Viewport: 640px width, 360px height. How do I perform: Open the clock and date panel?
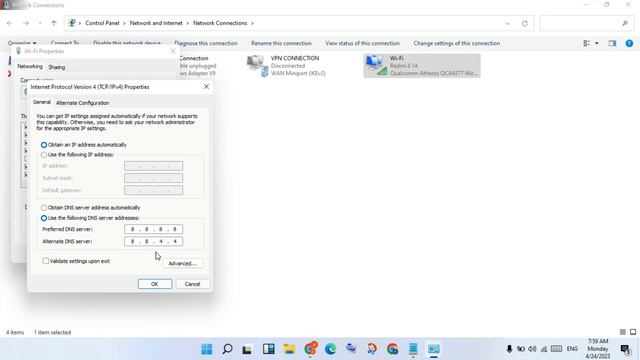click(598, 349)
